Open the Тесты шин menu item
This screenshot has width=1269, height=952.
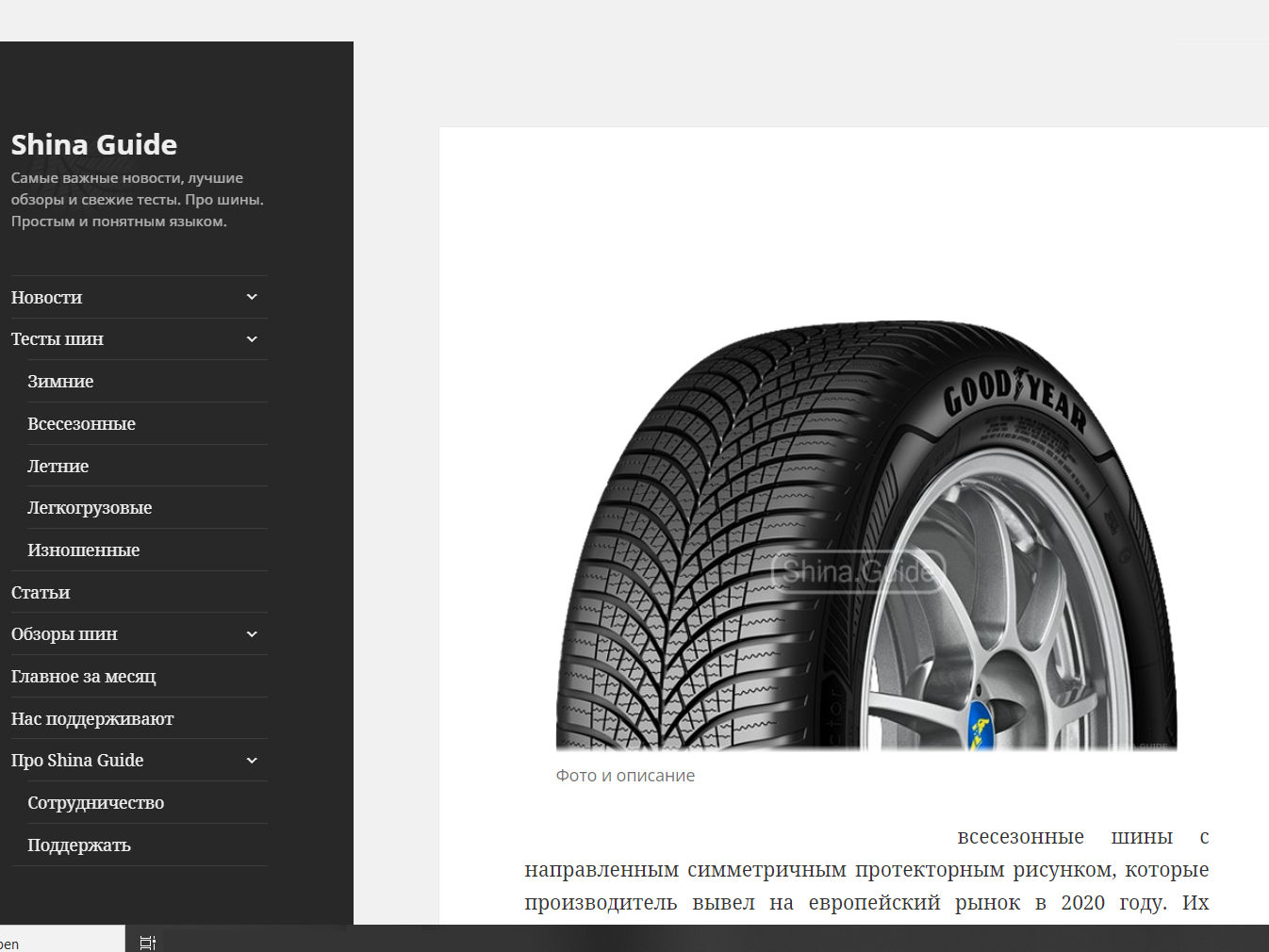(58, 339)
